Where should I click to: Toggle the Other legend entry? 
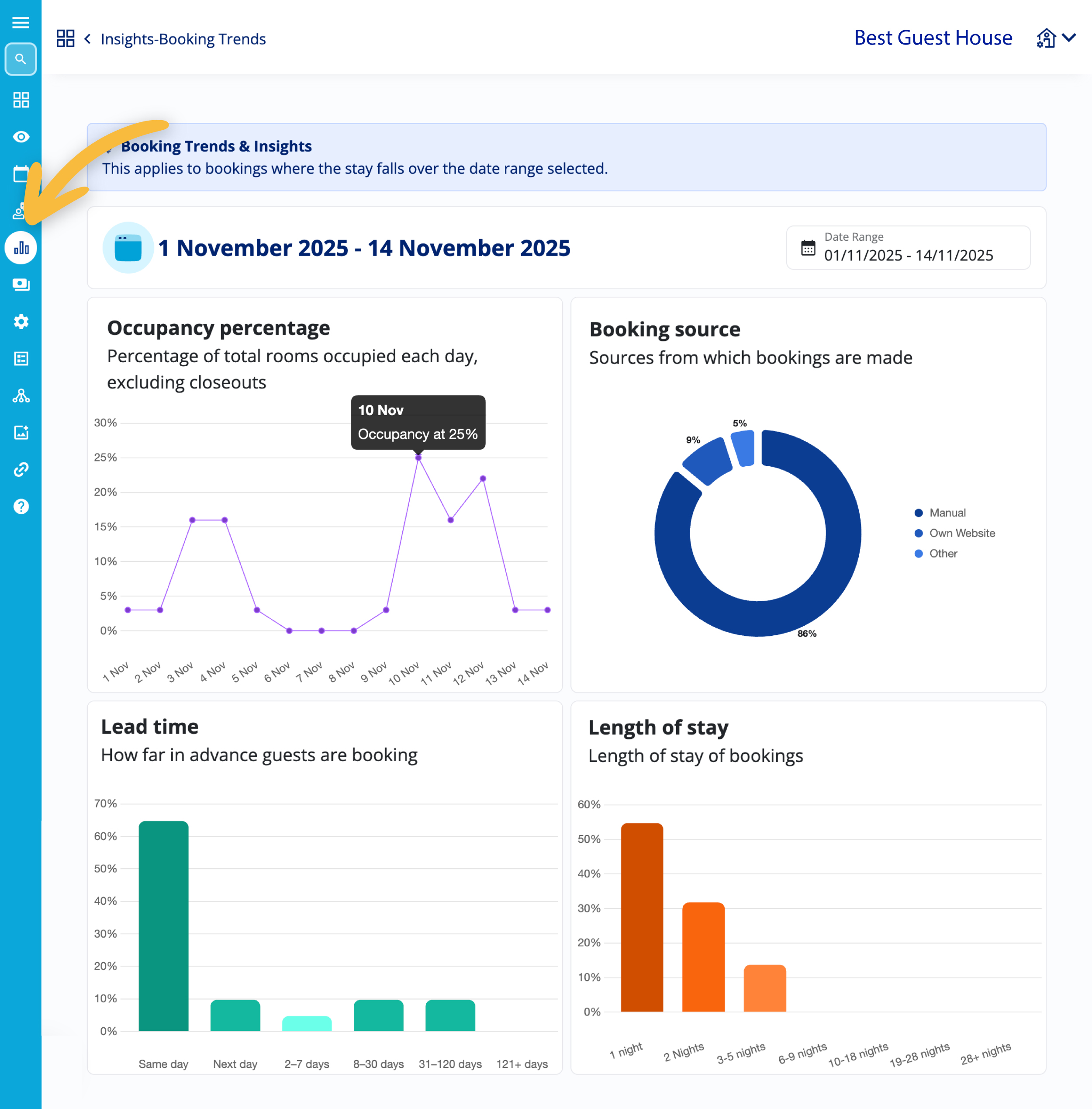tap(942, 554)
